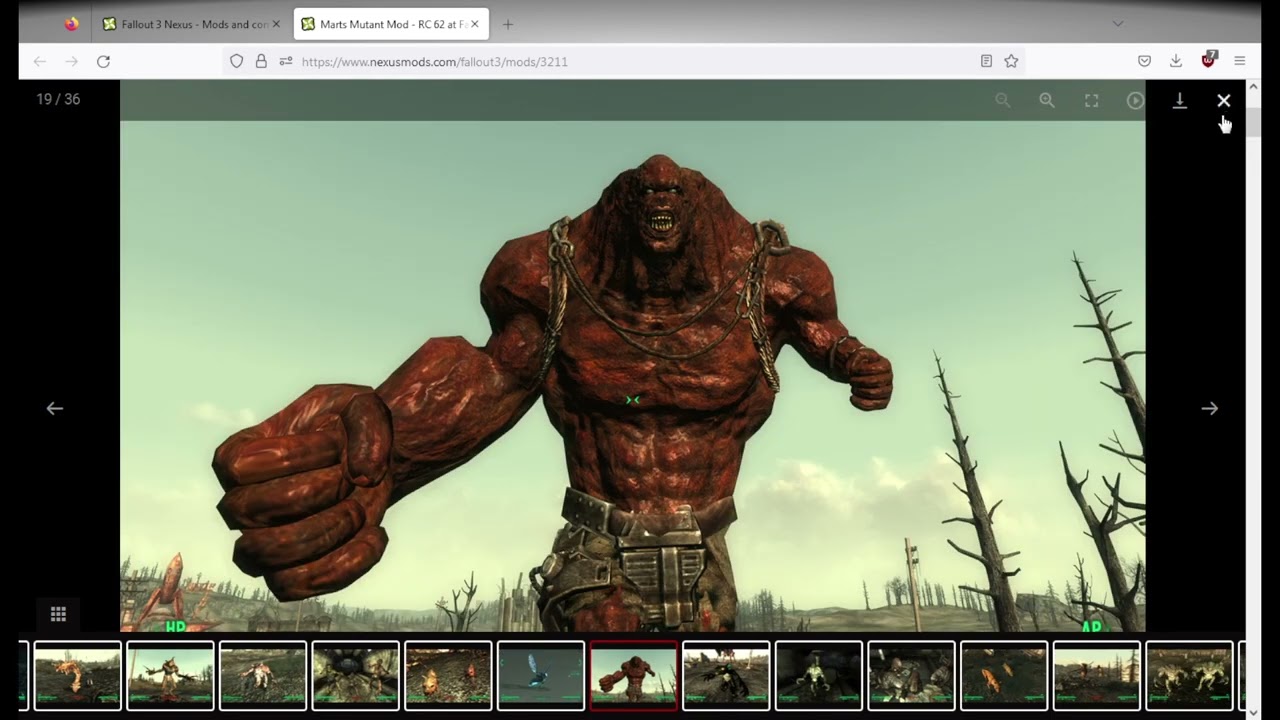Go forward in browser history
This screenshot has width=1280, height=720.
click(71, 61)
